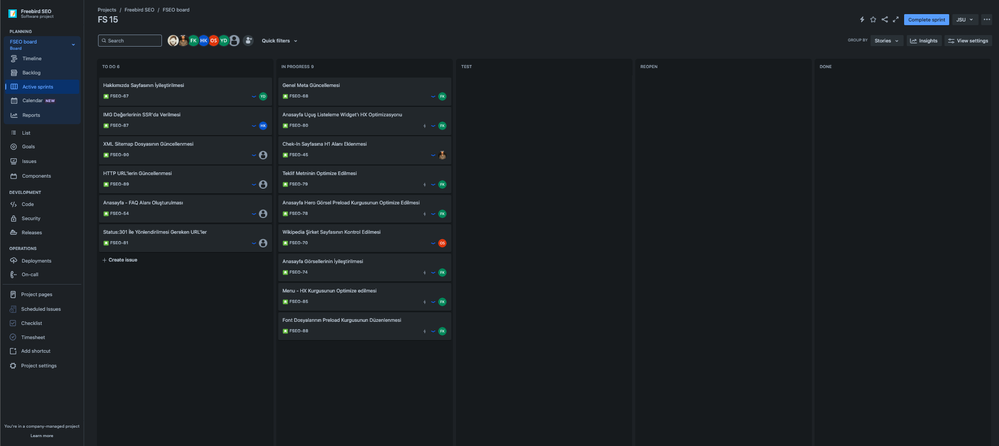Filter board by YD avatar

(x=224, y=41)
